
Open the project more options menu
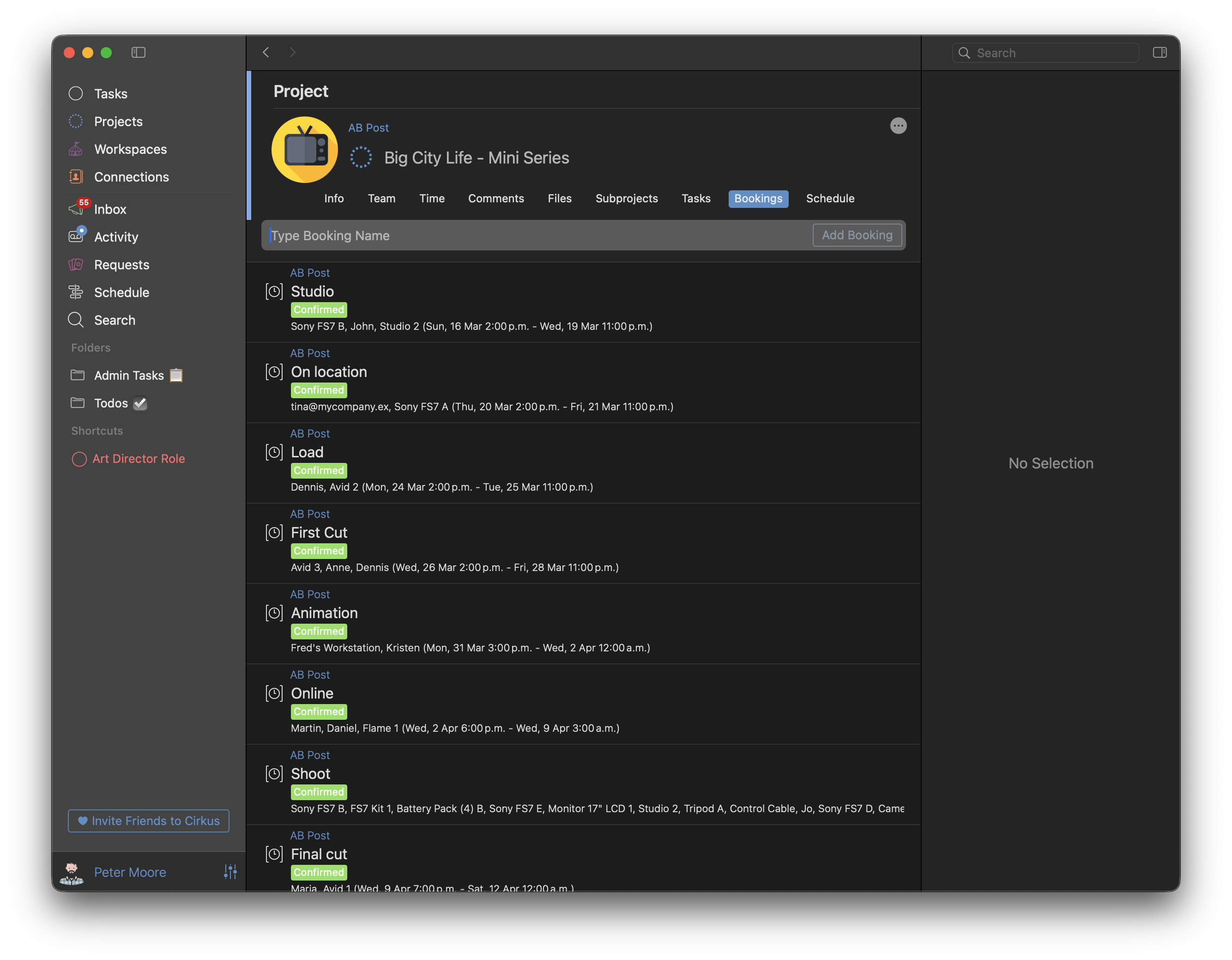(x=898, y=126)
